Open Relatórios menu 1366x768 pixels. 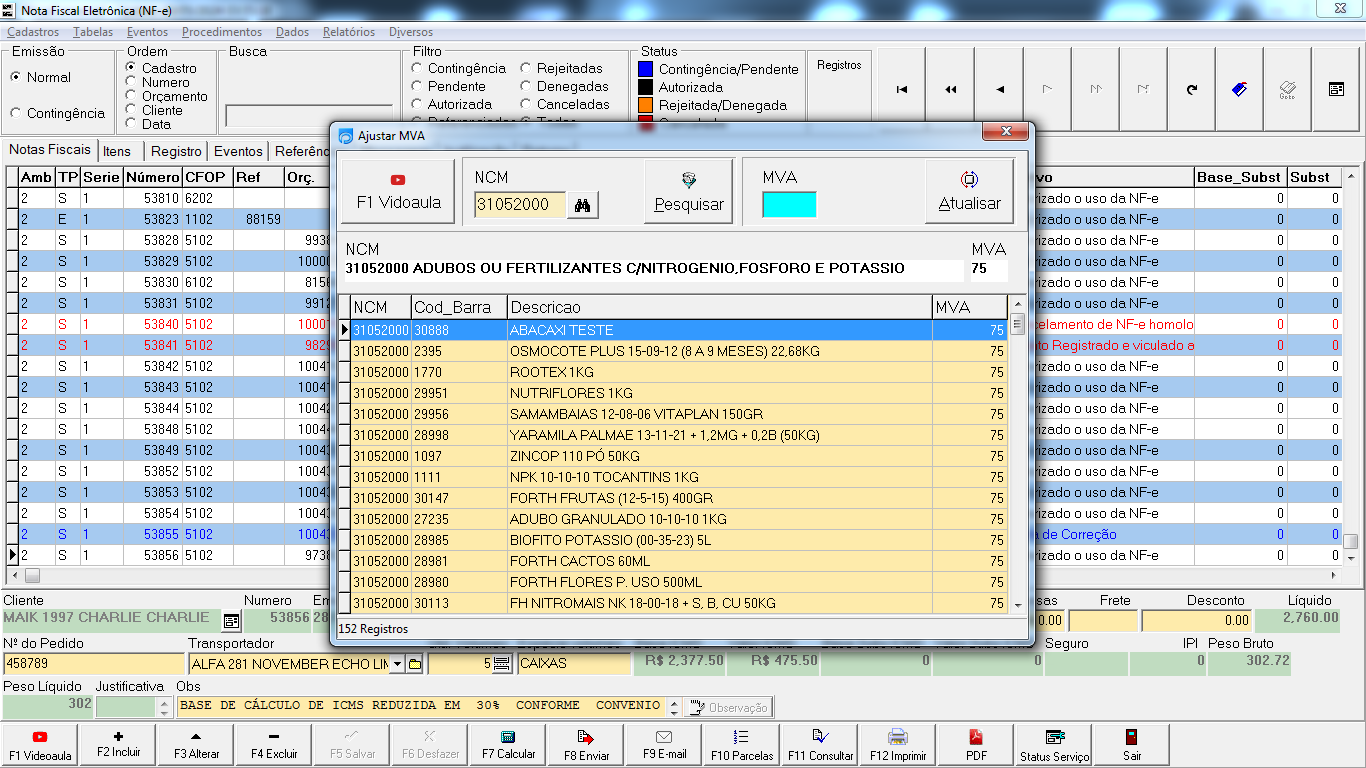(349, 32)
